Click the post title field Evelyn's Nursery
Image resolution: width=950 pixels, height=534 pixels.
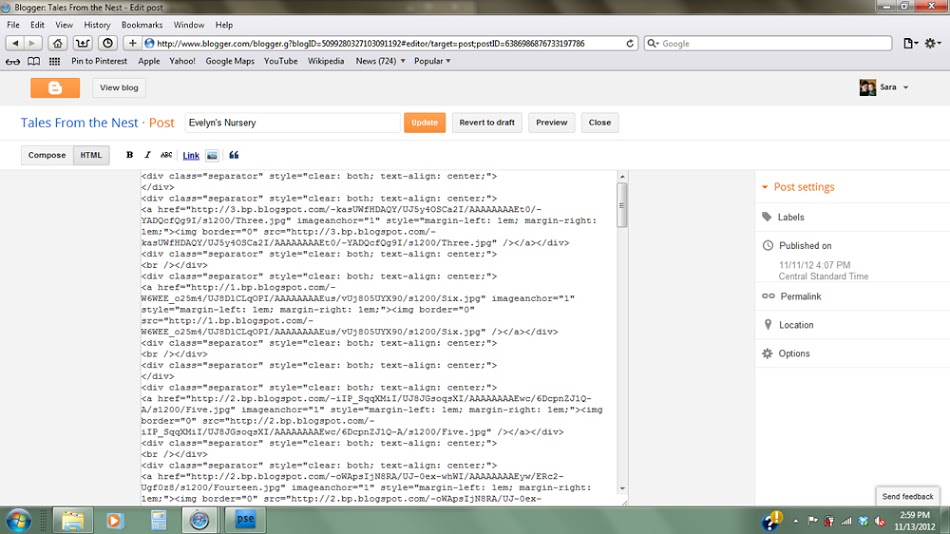pos(293,122)
